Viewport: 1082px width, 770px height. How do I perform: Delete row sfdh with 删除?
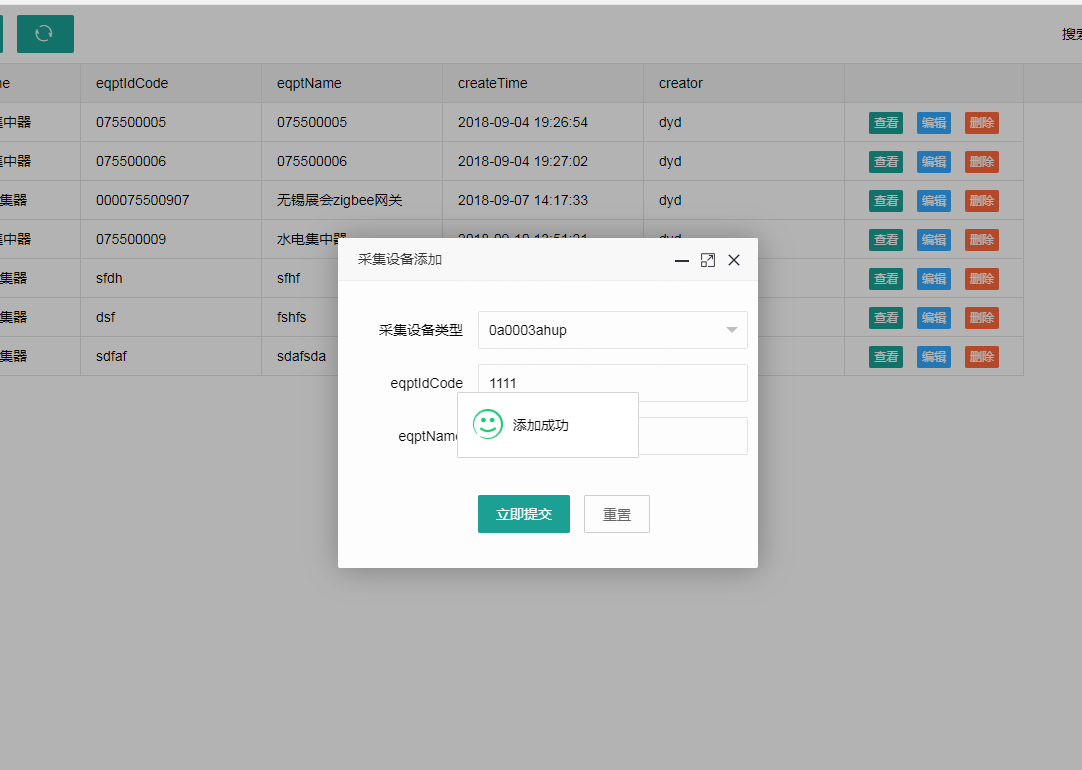coord(981,279)
